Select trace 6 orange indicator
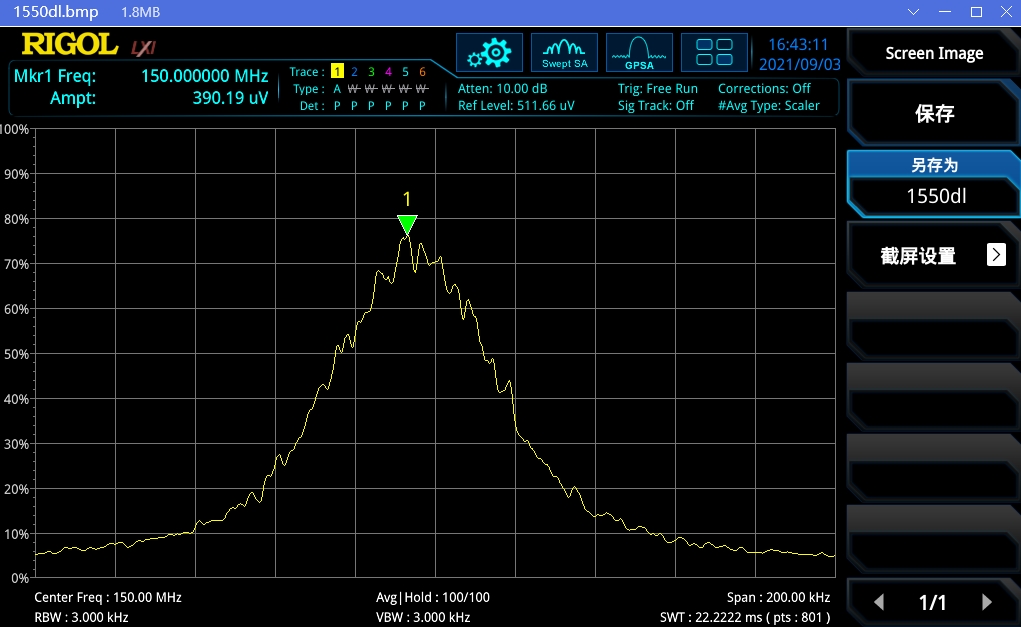1021x627 pixels. [422, 72]
